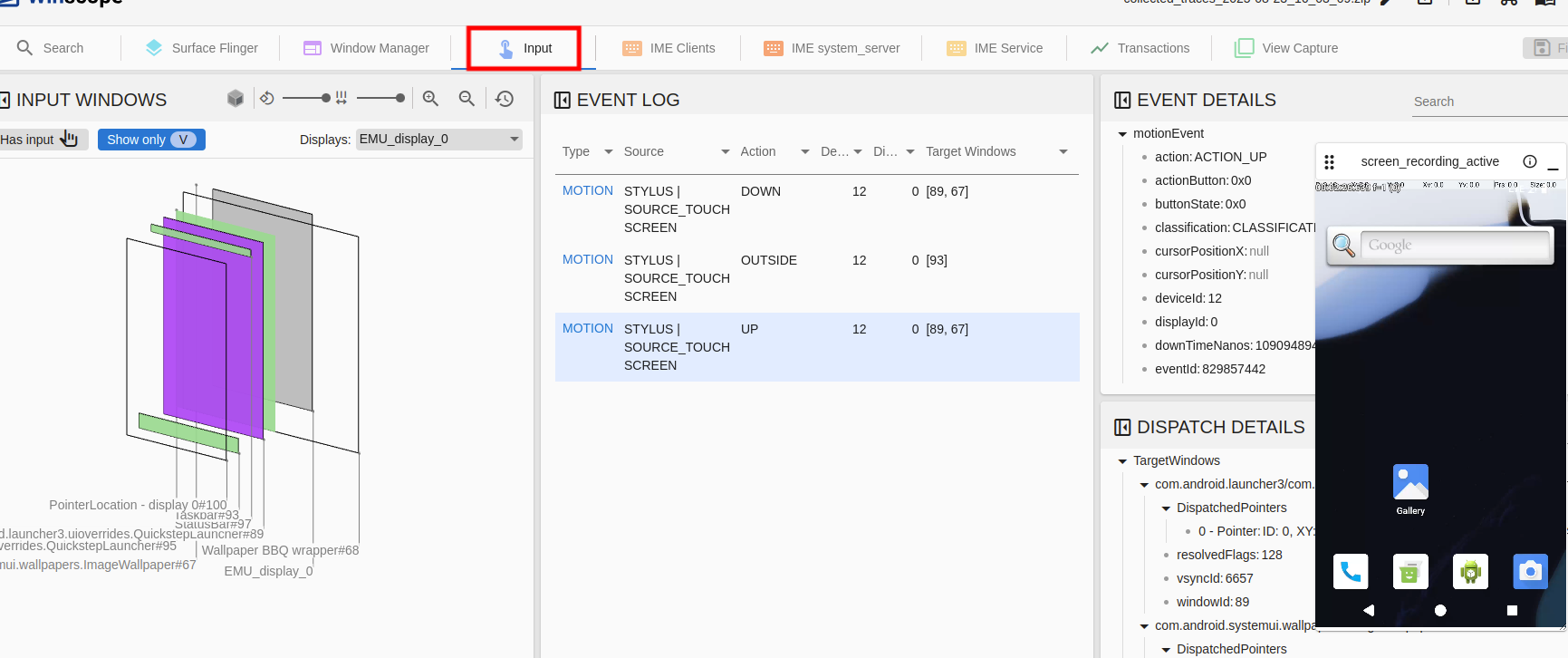1568x658 pixels.
Task: Click the eventId:829857442 property
Action: click(1210, 369)
